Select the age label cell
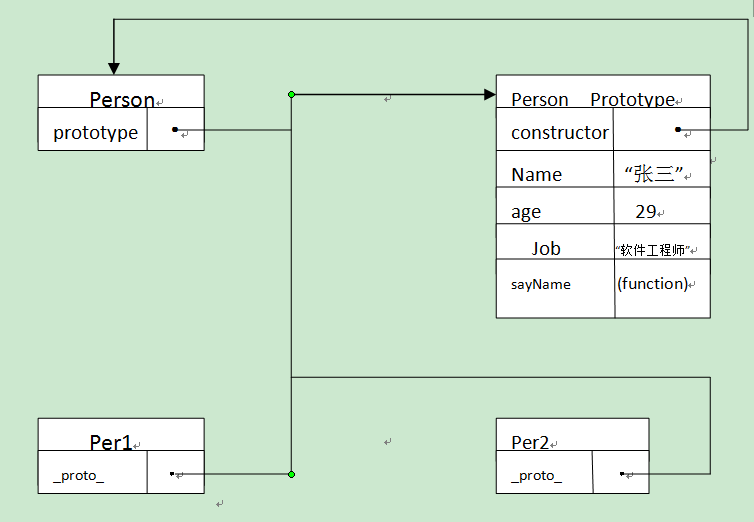Screen dimensions: 754x522 pos(526,211)
